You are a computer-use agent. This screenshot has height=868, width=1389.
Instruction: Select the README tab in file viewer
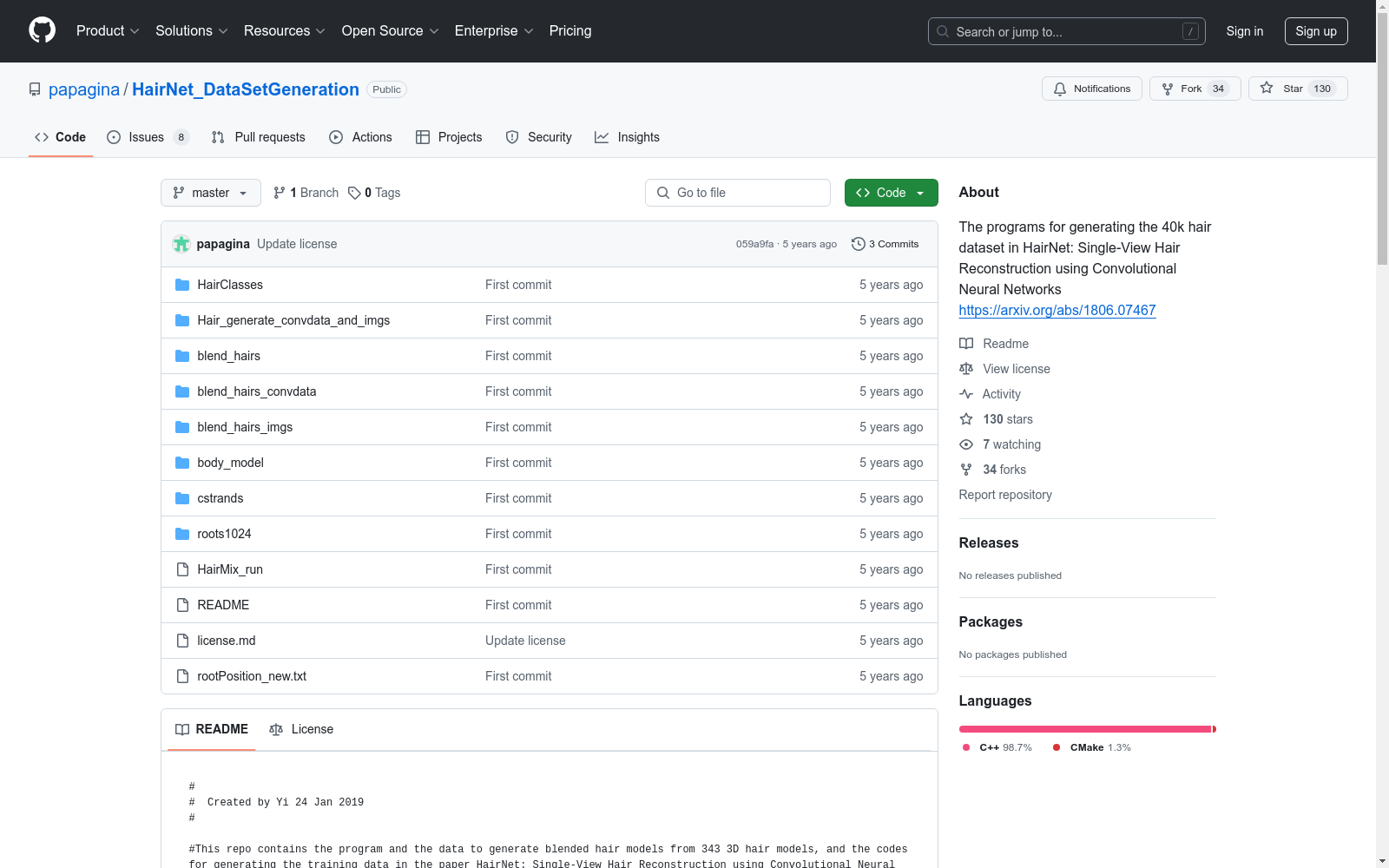[x=212, y=729]
